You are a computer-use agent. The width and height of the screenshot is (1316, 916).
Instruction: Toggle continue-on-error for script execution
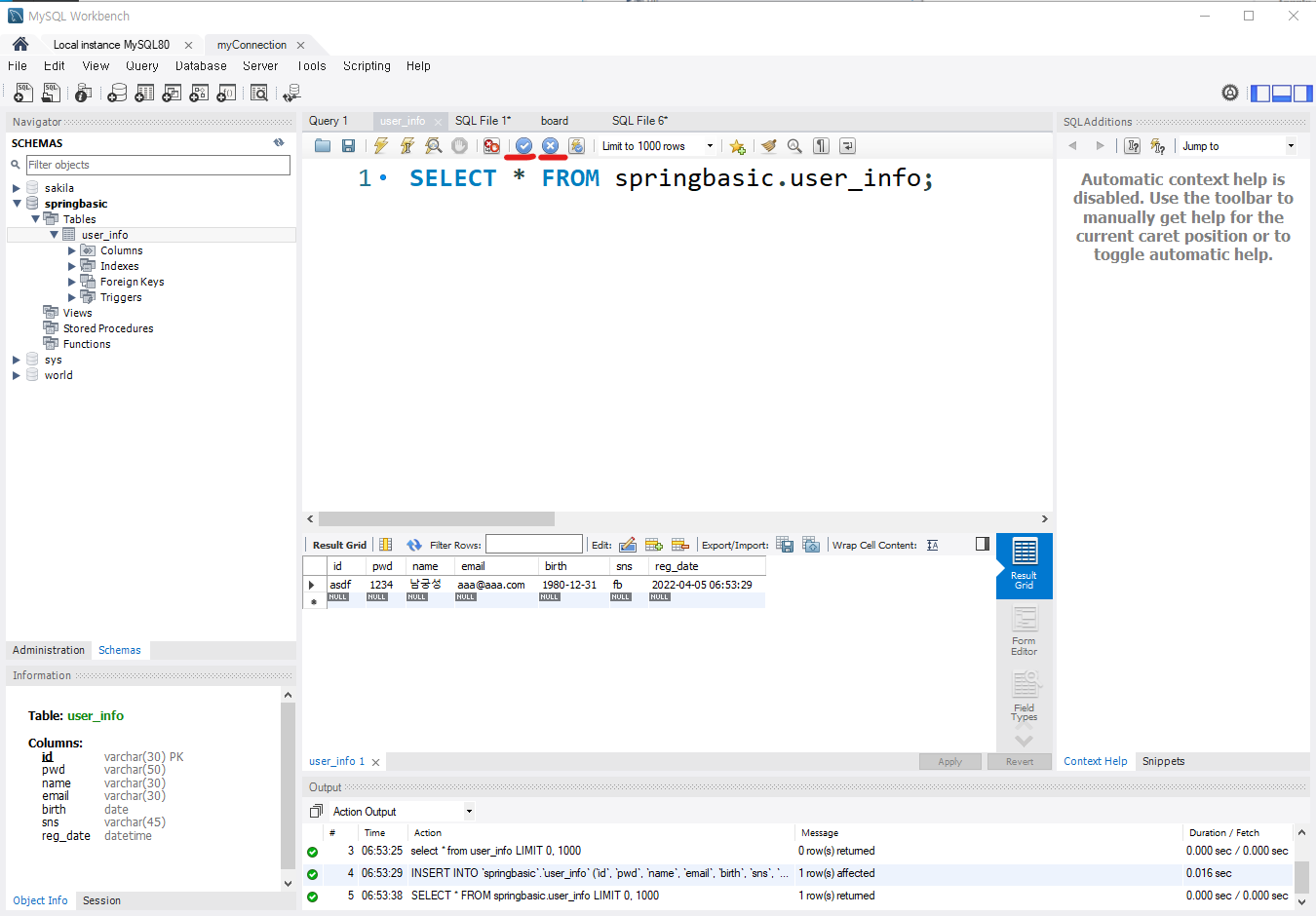click(x=491, y=146)
